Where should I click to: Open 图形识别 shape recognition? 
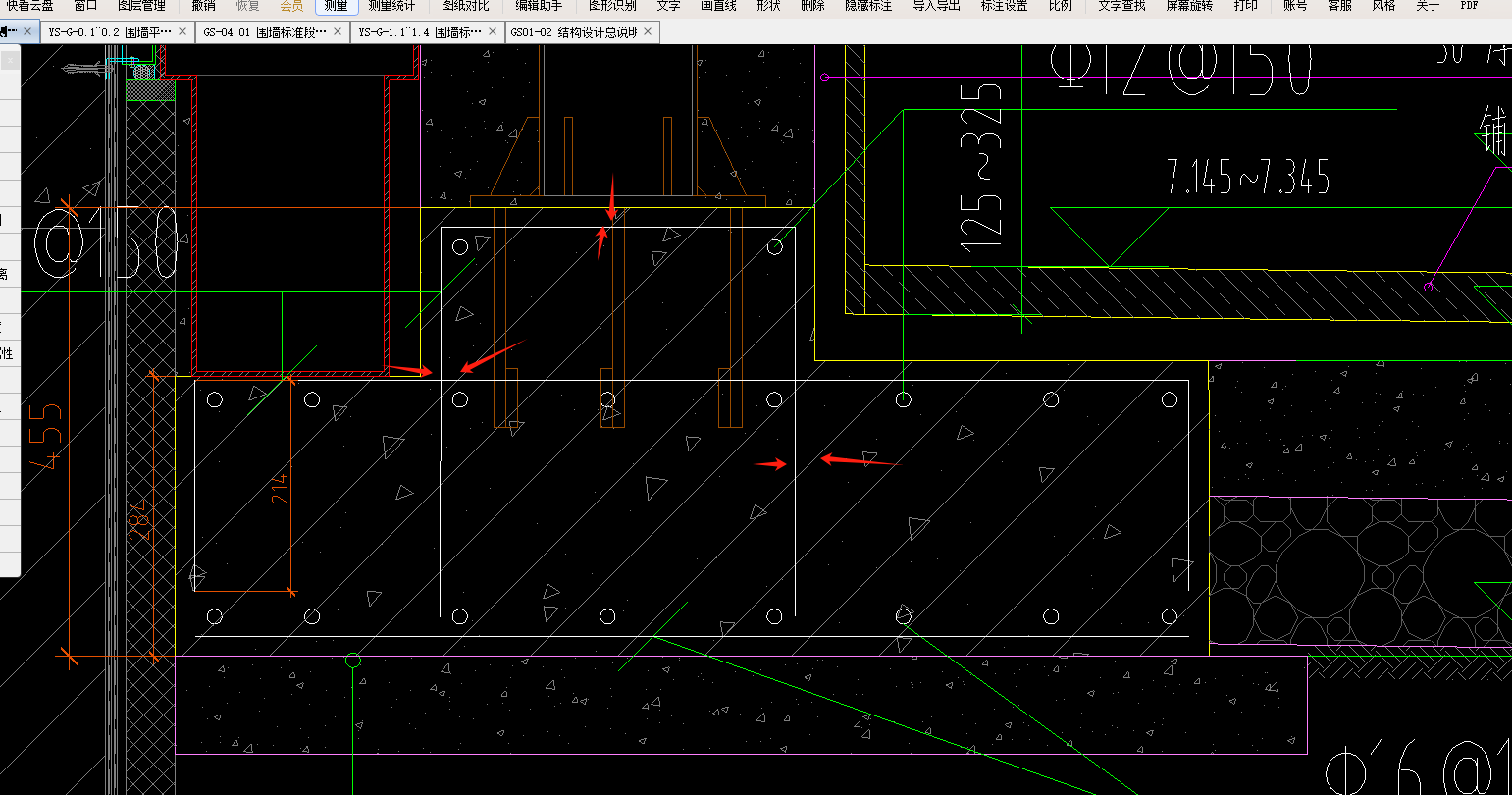pyautogui.click(x=612, y=6)
